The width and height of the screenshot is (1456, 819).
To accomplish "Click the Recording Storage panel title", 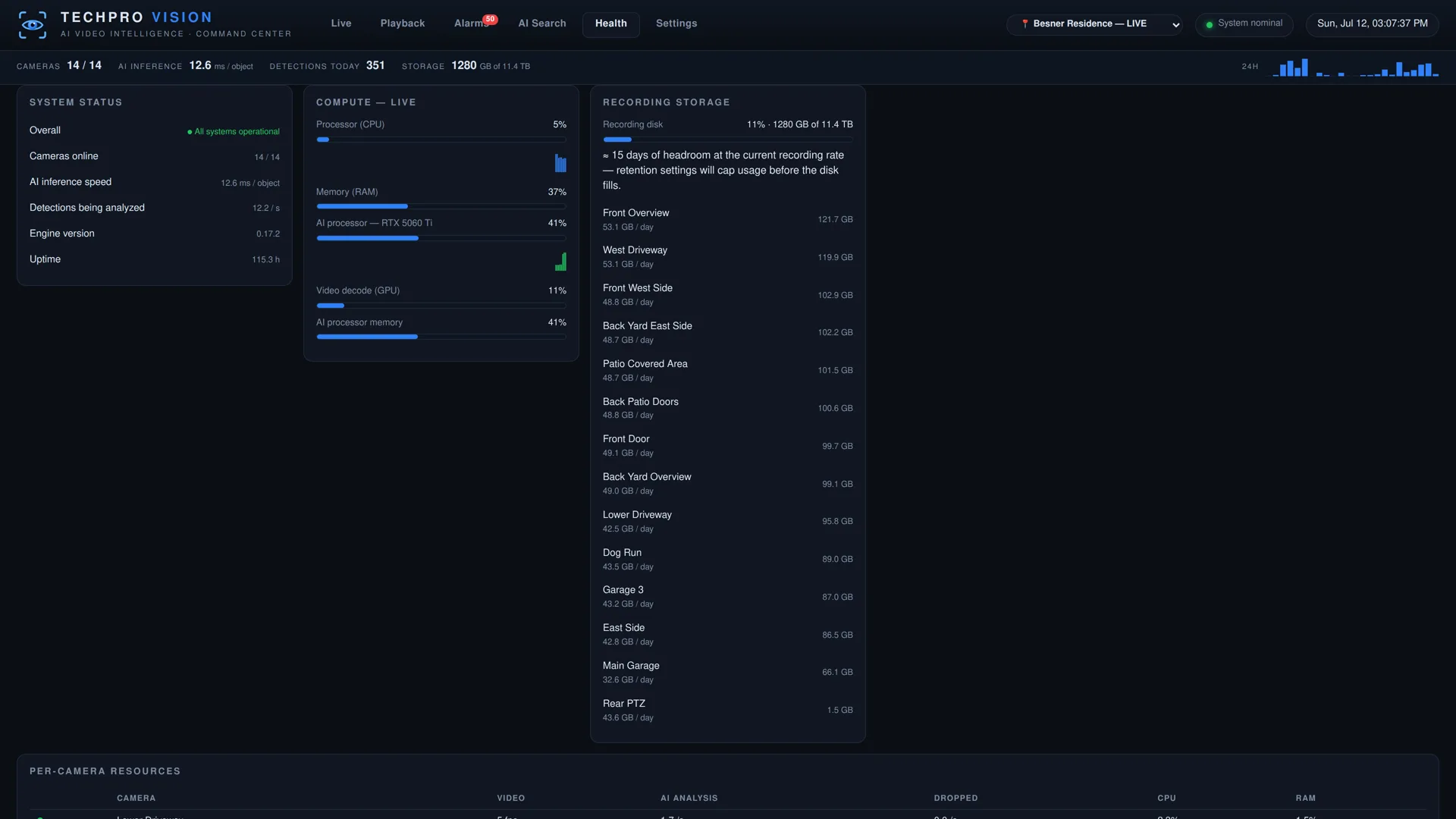I will (x=667, y=102).
